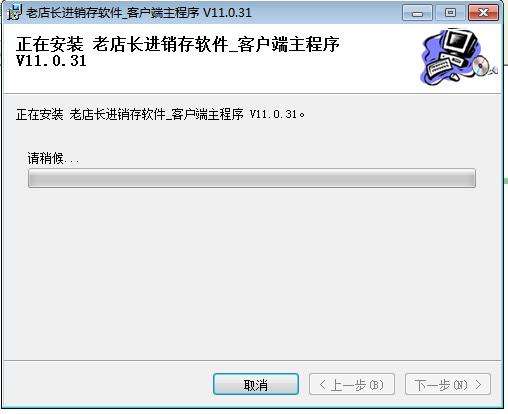Go back using 上一步(B) button
The height and width of the screenshot is (414, 508).
pyautogui.click(x=352, y=385)
